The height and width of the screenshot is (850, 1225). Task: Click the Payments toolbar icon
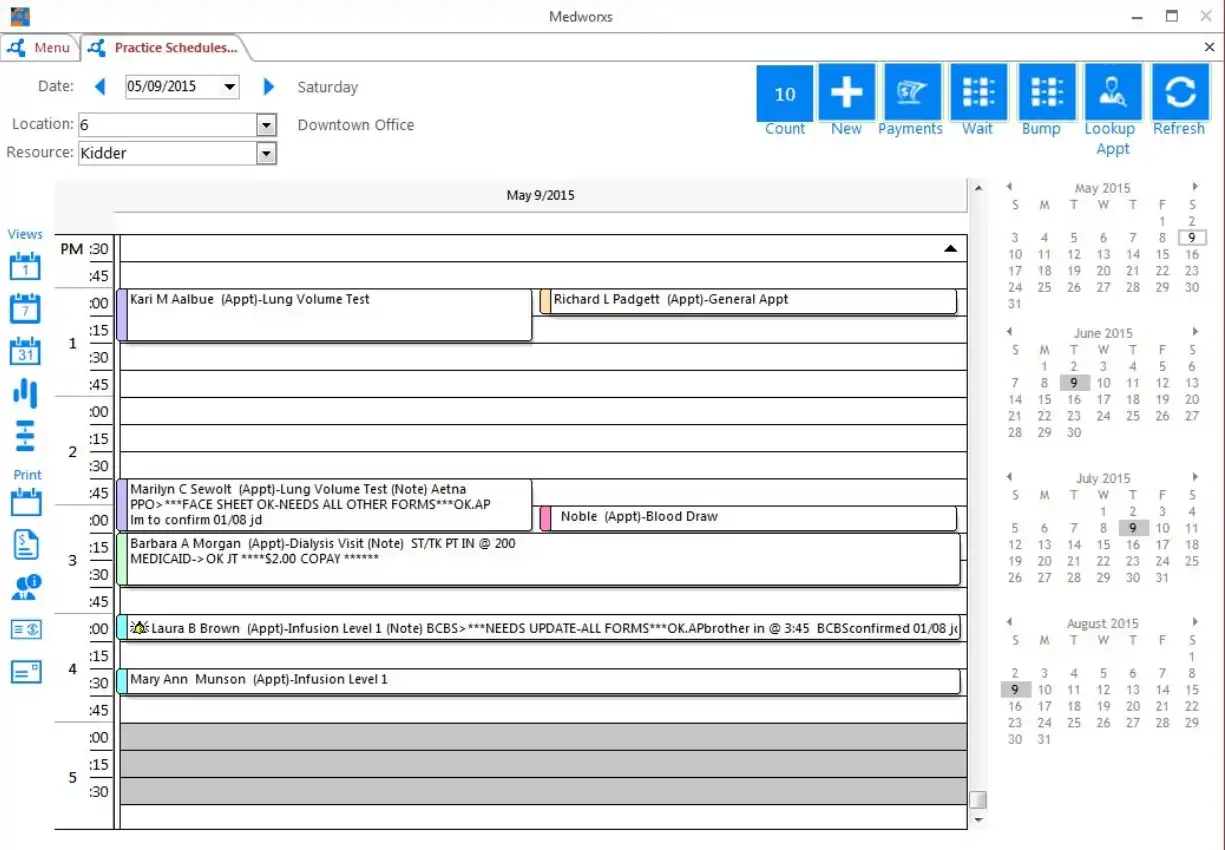coord(910,92)
